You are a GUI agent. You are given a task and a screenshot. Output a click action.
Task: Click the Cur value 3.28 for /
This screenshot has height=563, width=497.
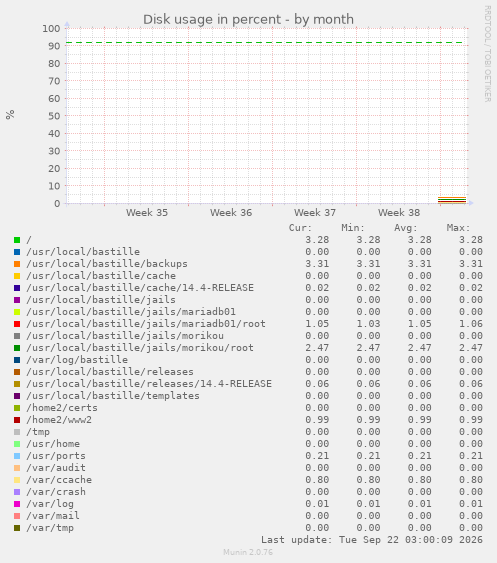(x=317, y=240)
